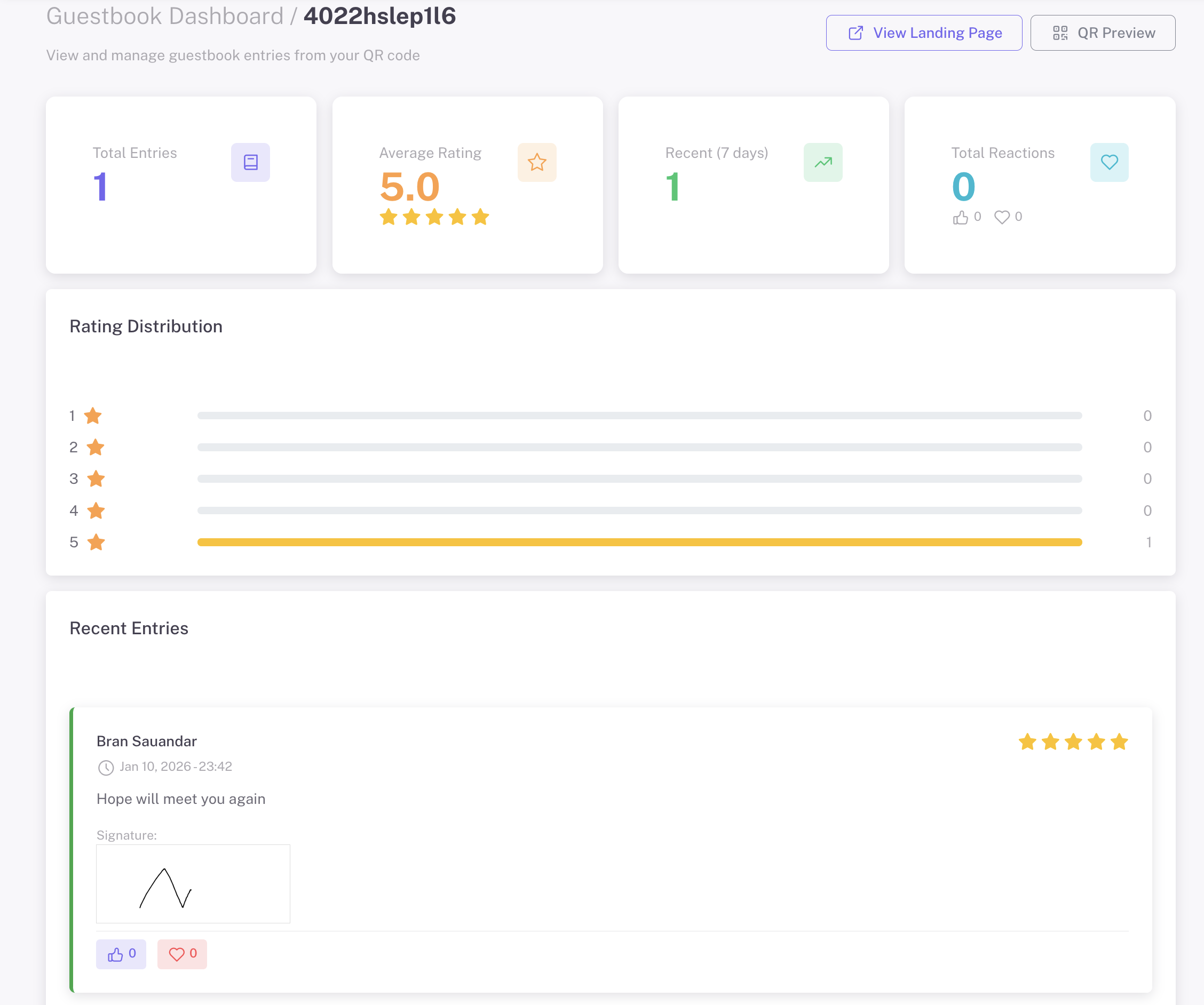Select the Recent 7 days trend icon

[823, 162]
